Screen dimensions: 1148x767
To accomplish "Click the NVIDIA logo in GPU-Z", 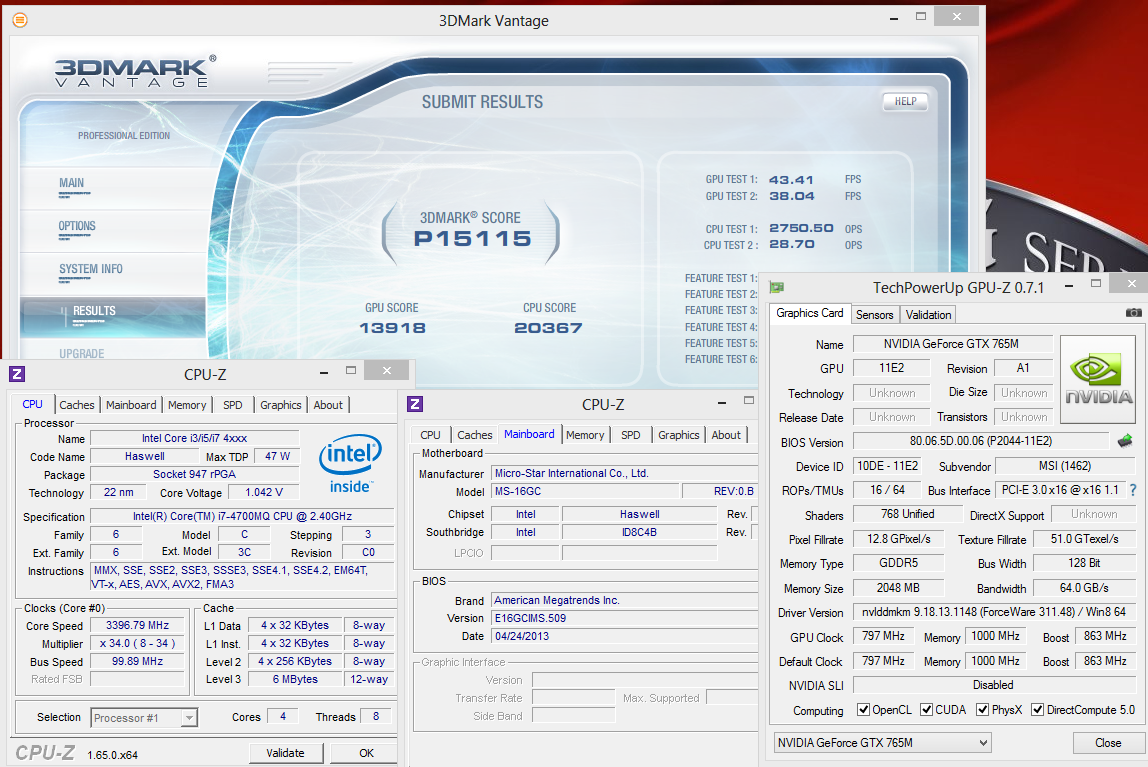I will [x=1098, y=379].
